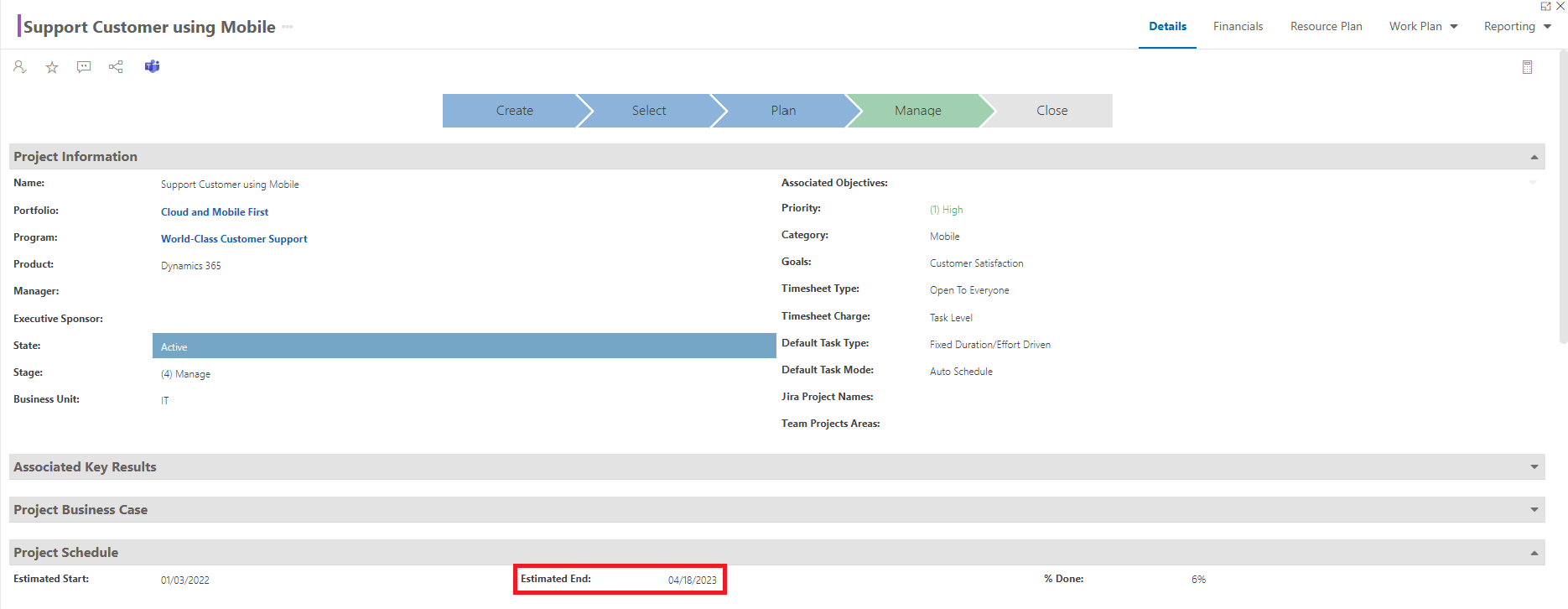Image resolution: width=1568 pixels, height=609 pixels.
Task: Select the Close stage in workflow
Action: coord(1051,111)
